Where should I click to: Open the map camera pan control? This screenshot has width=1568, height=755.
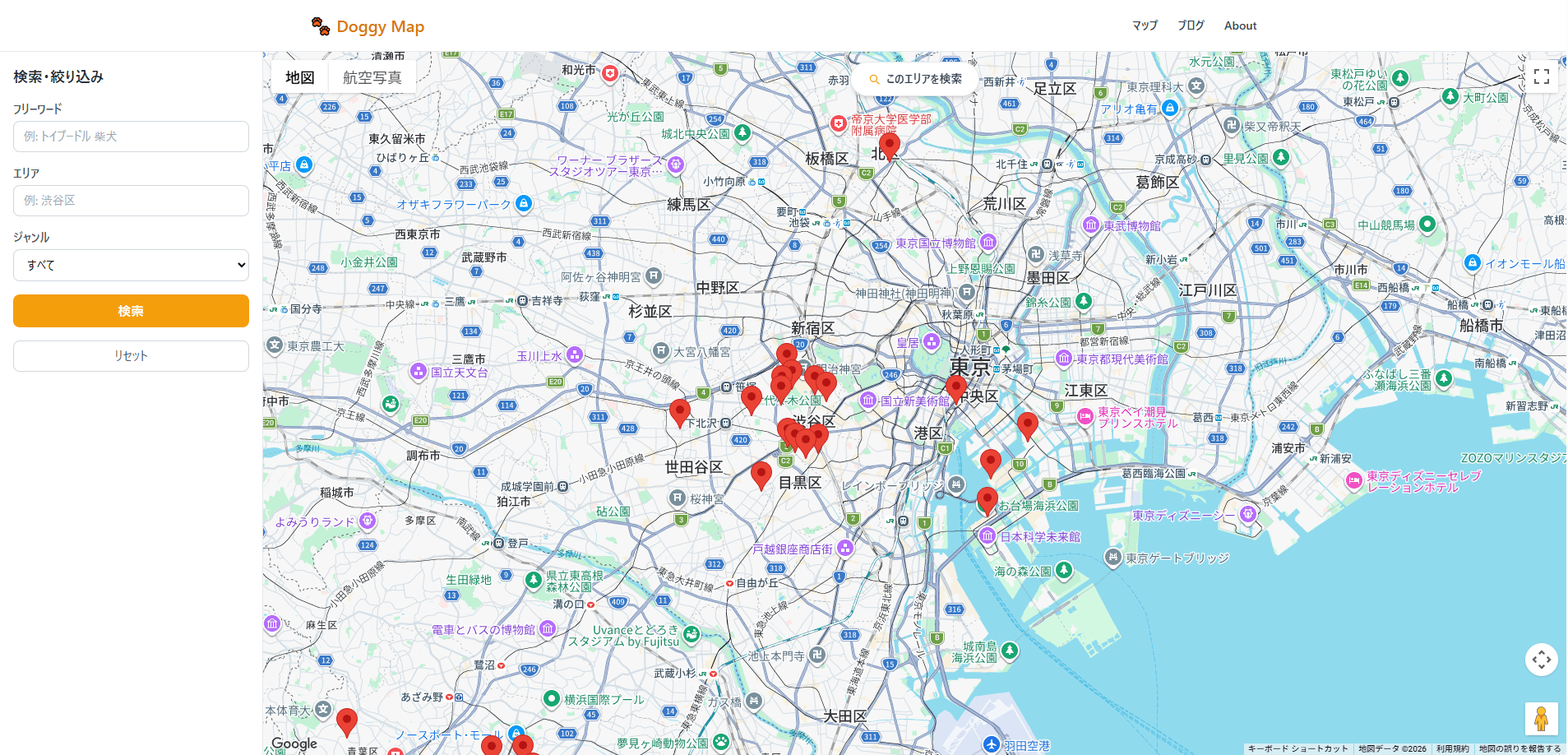(1542, 660)
